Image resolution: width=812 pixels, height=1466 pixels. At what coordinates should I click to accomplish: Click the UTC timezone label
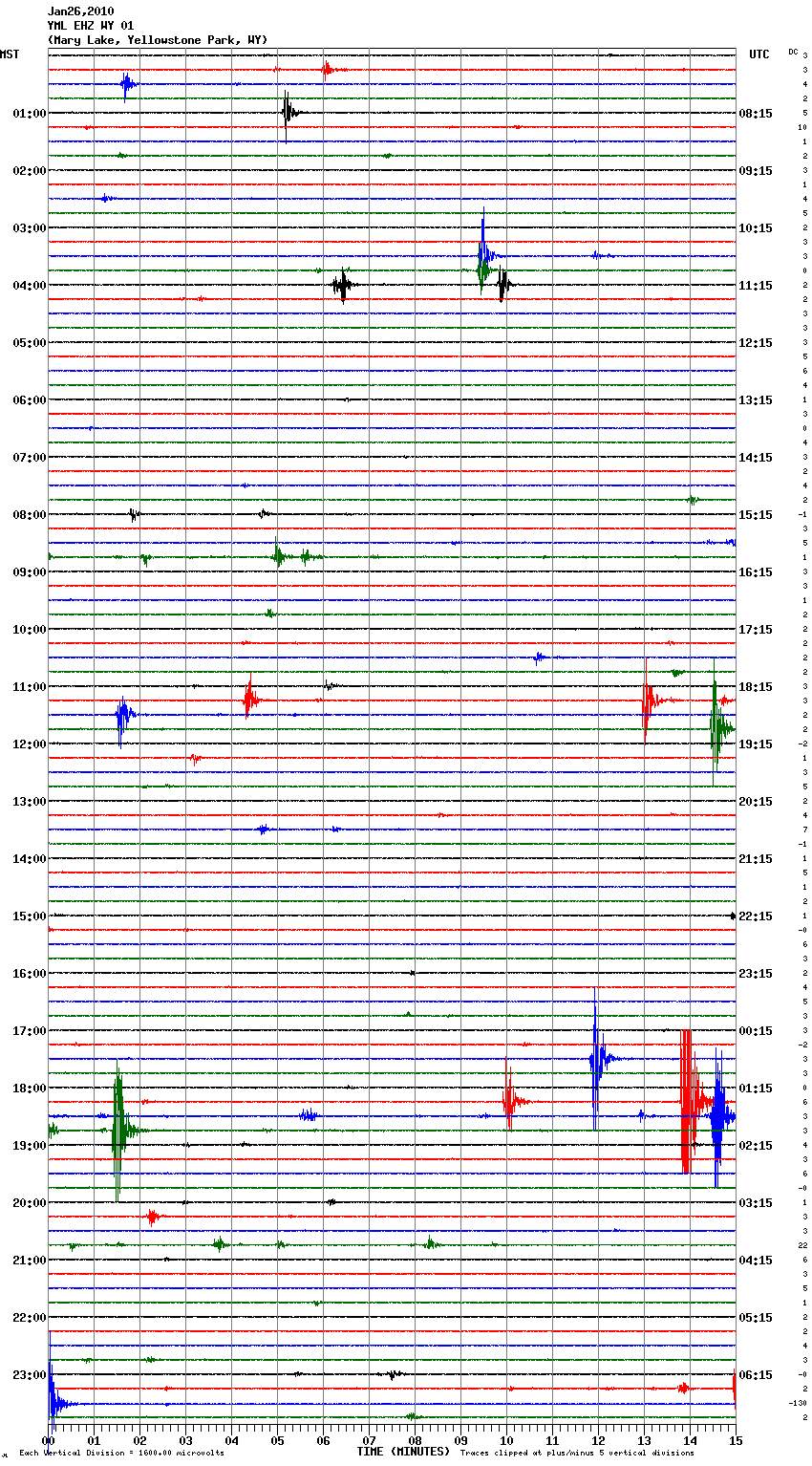(x=759, y=54)
